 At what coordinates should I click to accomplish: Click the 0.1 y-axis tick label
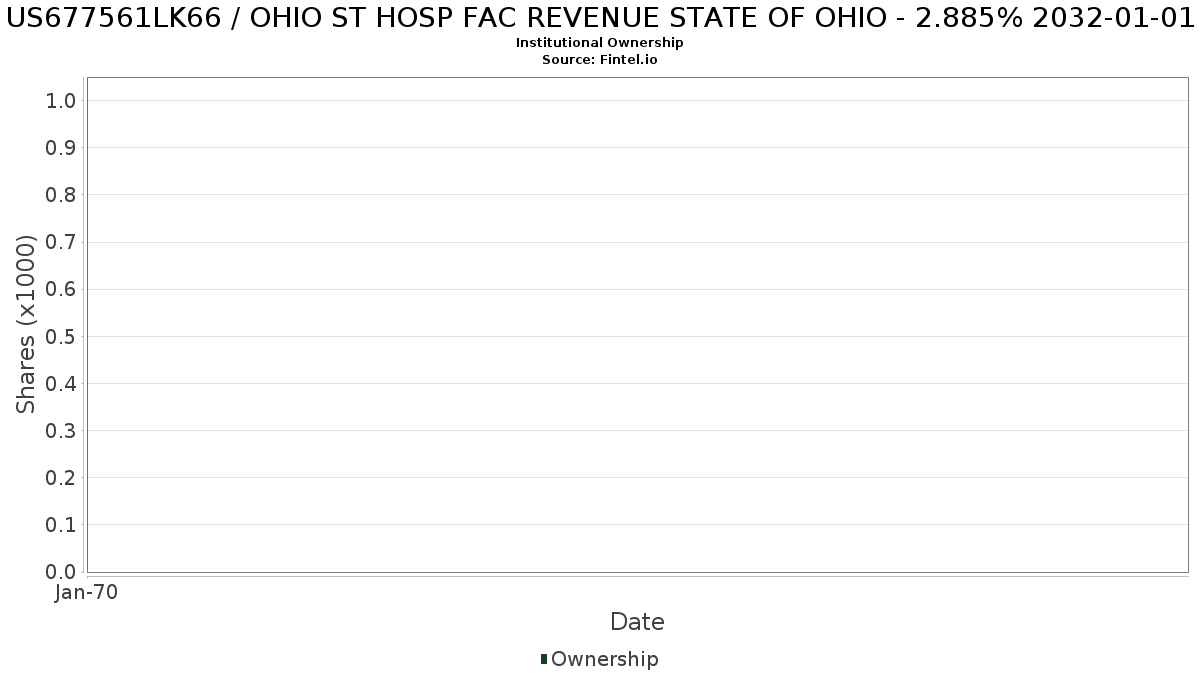point(61,525)
